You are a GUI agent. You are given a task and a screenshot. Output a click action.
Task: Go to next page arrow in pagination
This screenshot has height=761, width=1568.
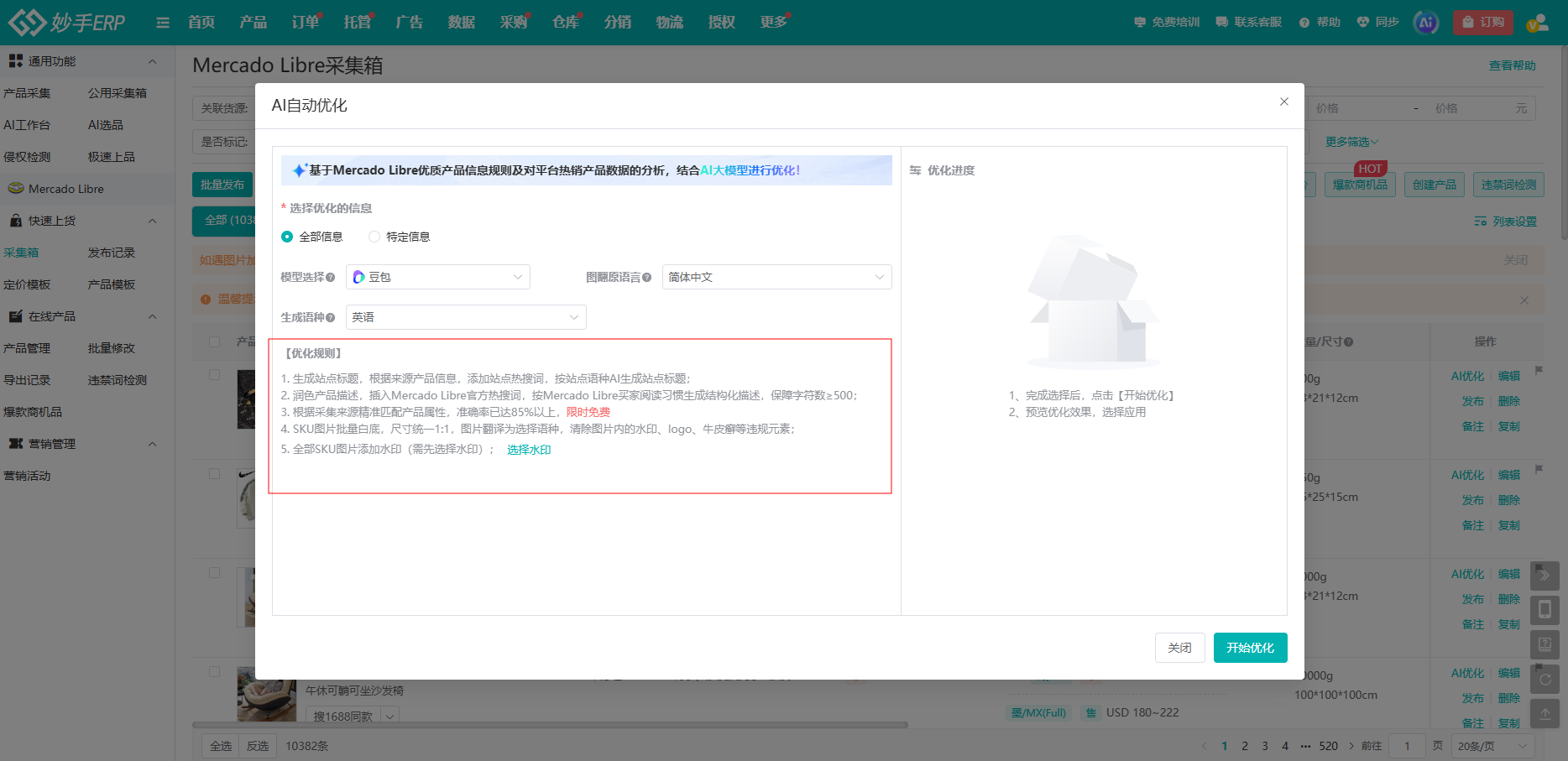[1351, 746]
